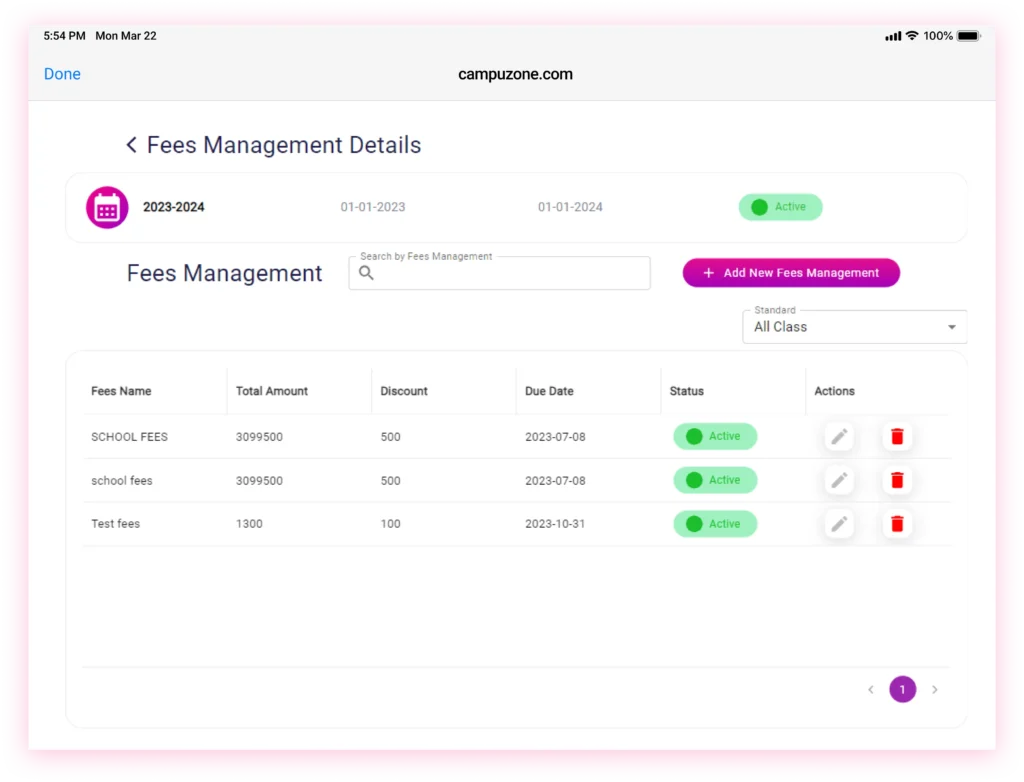This screenshot has height=782, width=1024.
Task: Edit the SCHOOL FEES entry with the pencil icon
Action: click(x=839, y=437)
